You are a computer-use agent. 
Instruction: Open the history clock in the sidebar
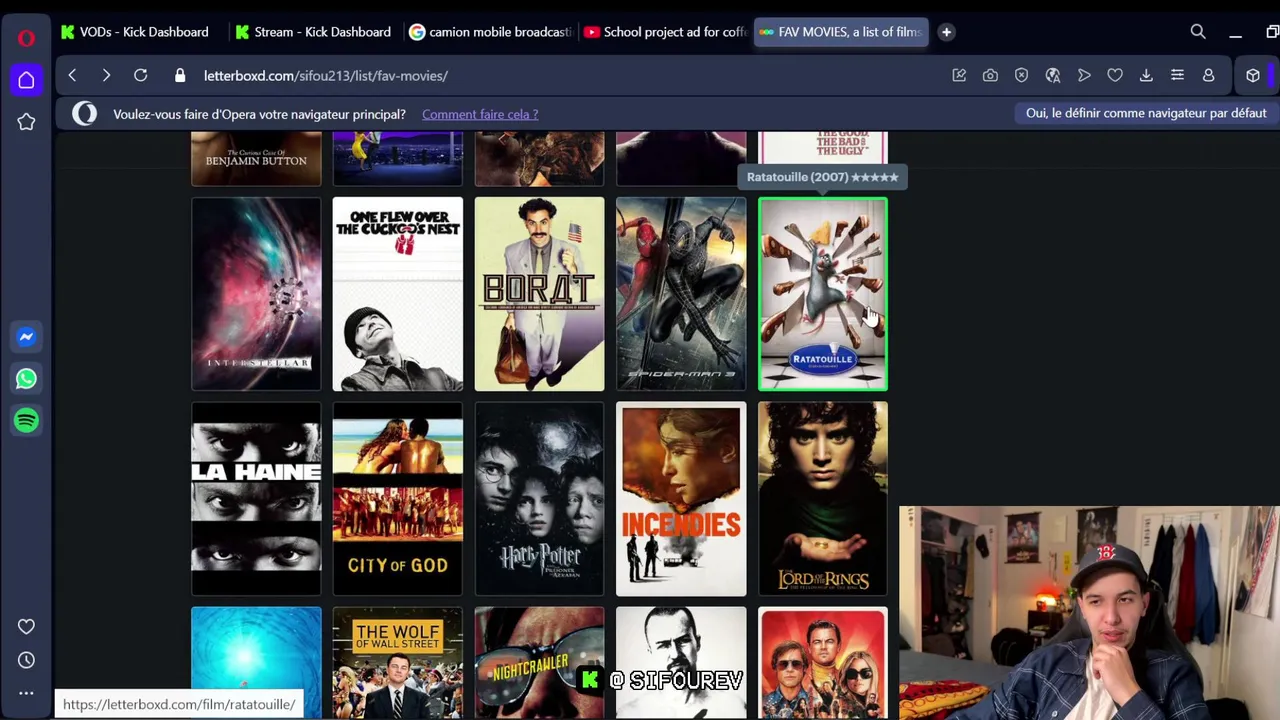(26, 660)
